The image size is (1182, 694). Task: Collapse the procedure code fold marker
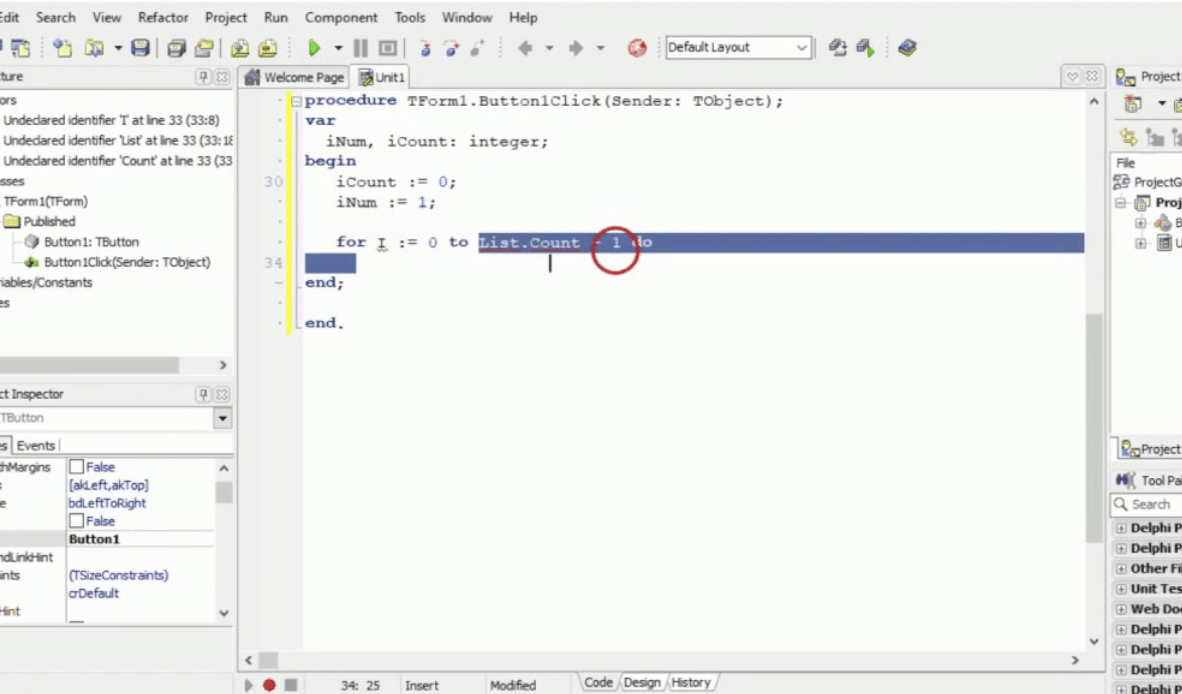296,101
